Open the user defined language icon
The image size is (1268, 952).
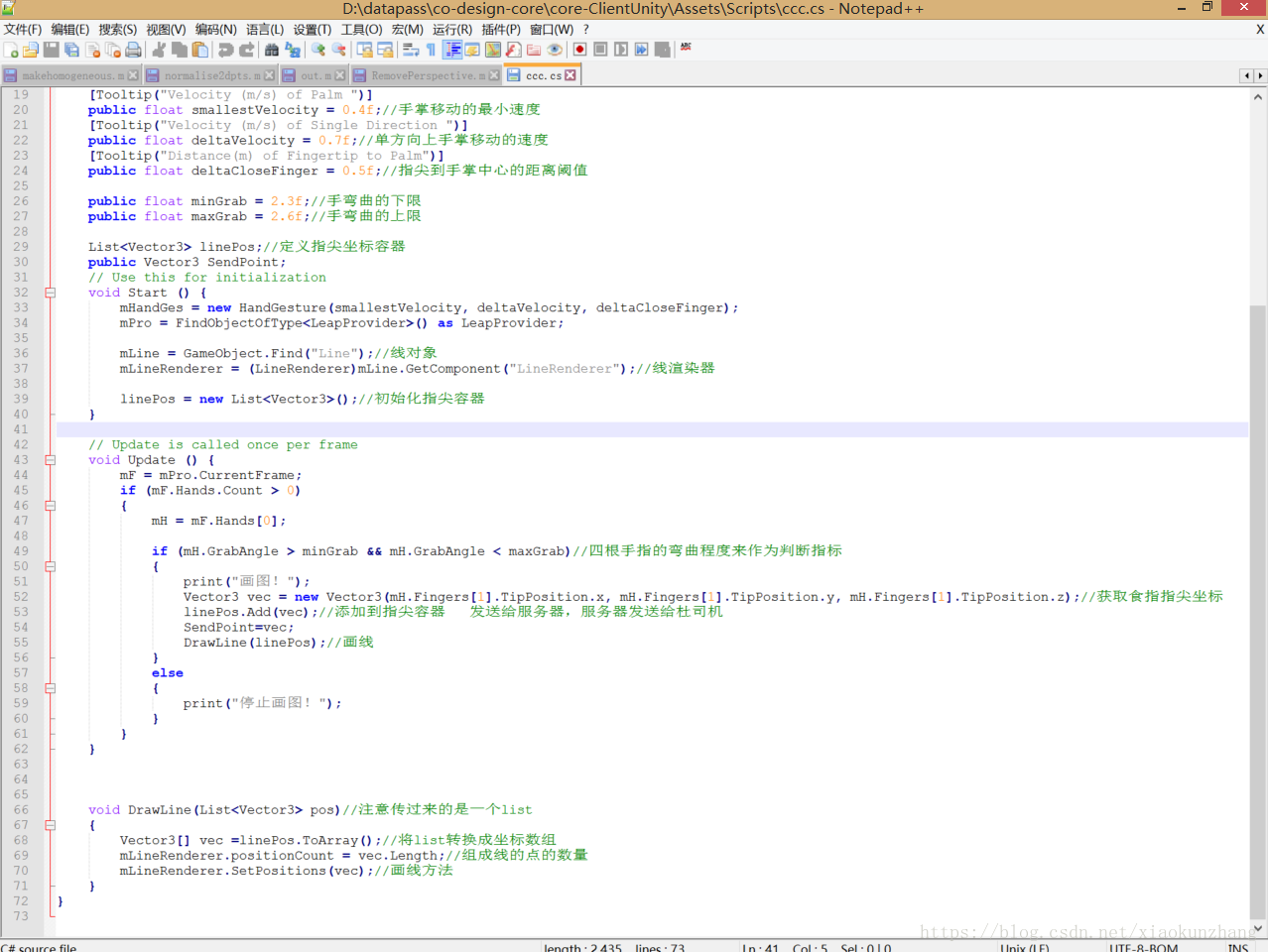[x=472, y=50]
